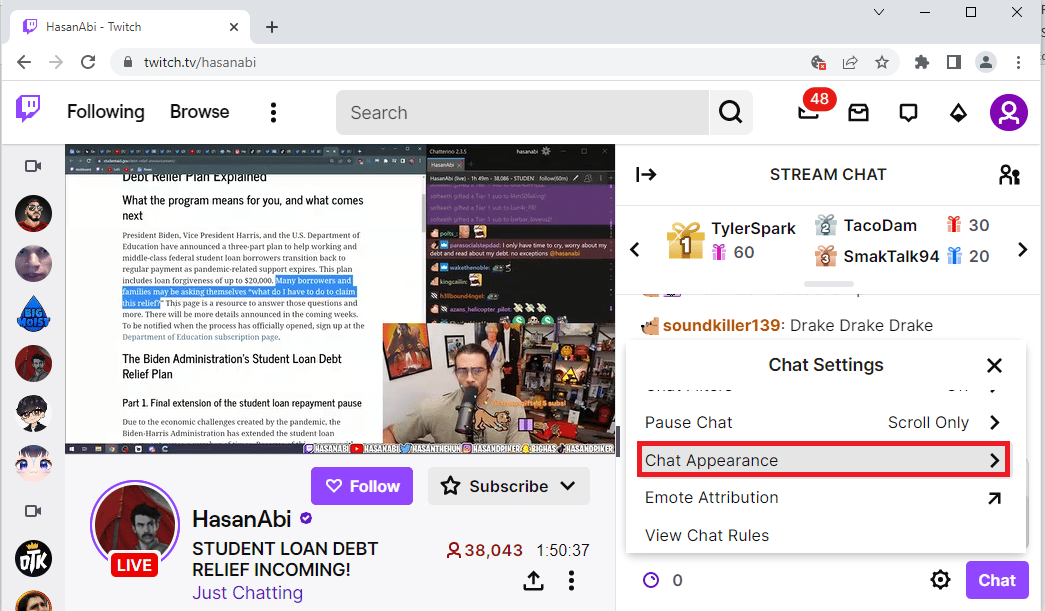Click the purple Chat send button
This screenshot has width=1045, height=611.
(x=997, y=580)
